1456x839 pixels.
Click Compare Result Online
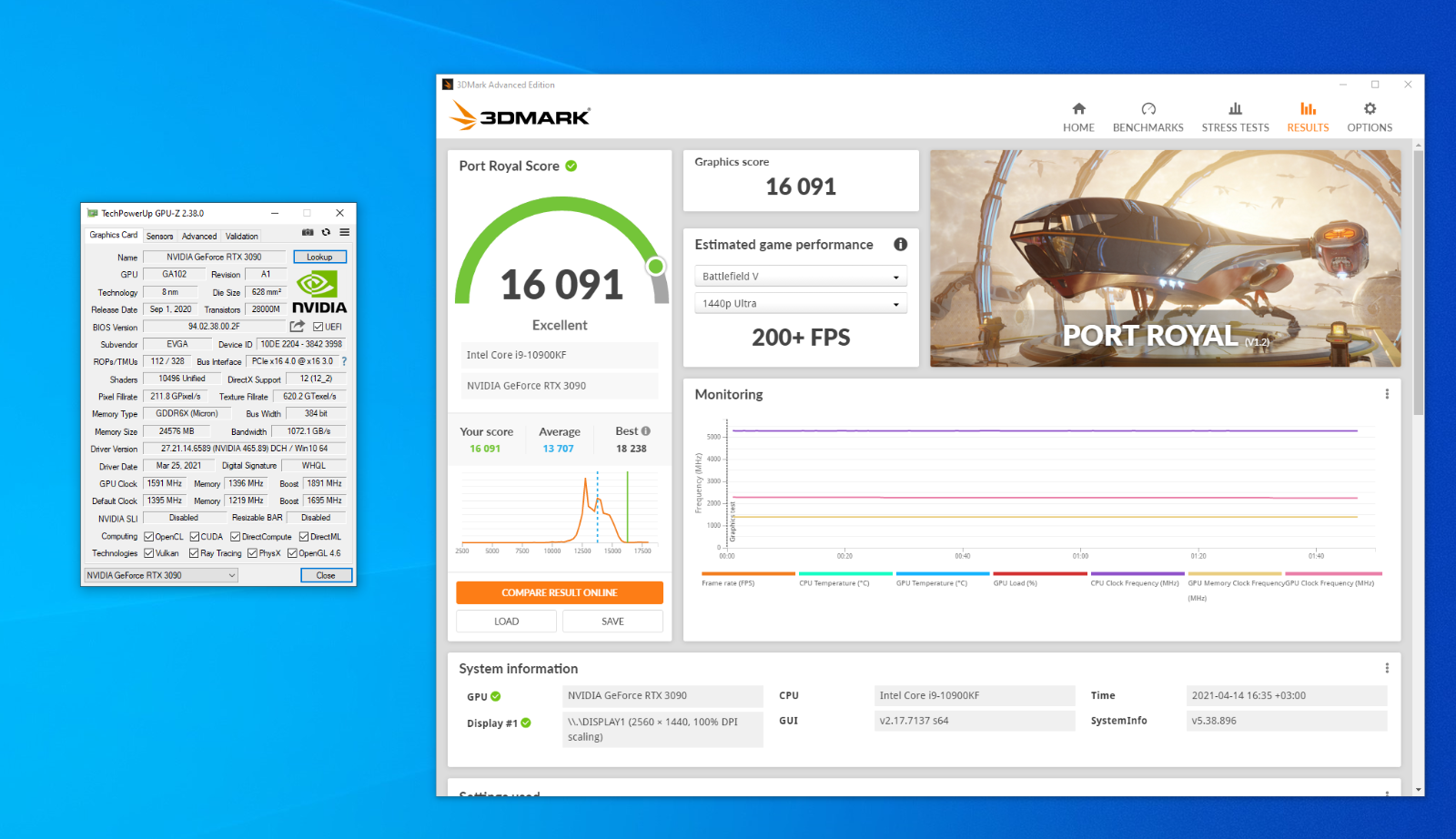click(560, 592)
